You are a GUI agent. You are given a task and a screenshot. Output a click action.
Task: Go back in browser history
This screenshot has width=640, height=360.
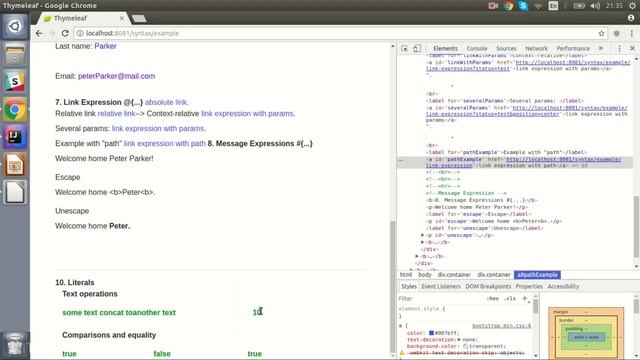(x=39, y=33)
